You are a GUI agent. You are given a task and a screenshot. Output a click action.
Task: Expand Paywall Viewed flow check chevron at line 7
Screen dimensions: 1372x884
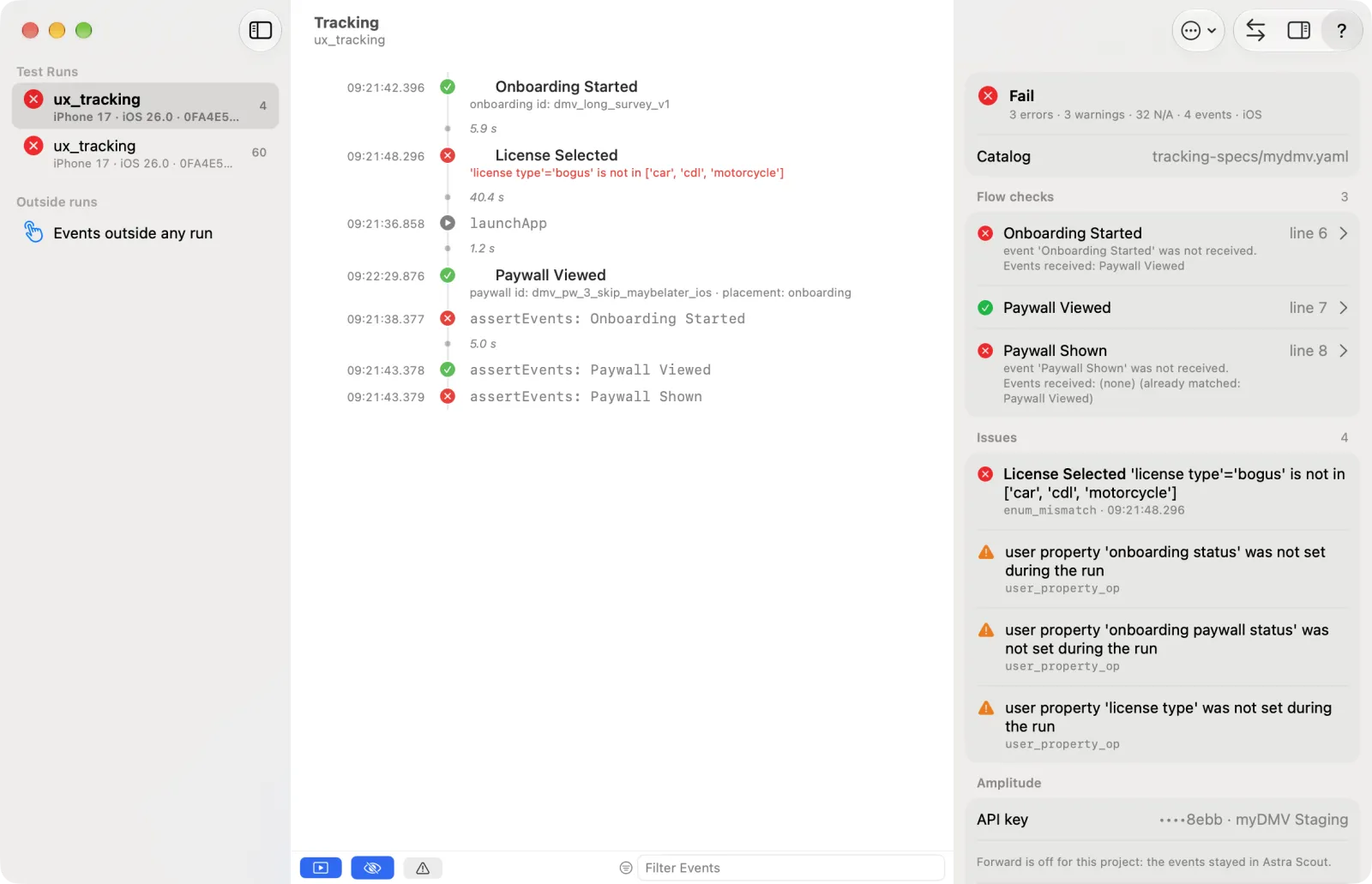click(x=1343, y=308)
